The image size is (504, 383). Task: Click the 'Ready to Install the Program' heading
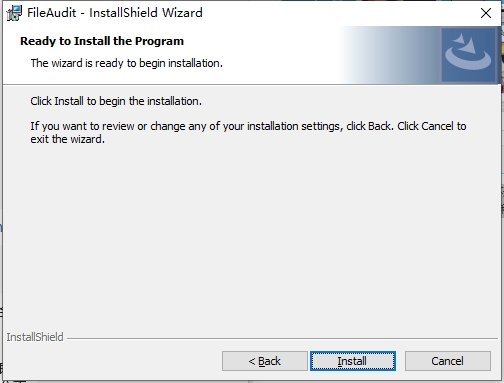tap(102, 41)
